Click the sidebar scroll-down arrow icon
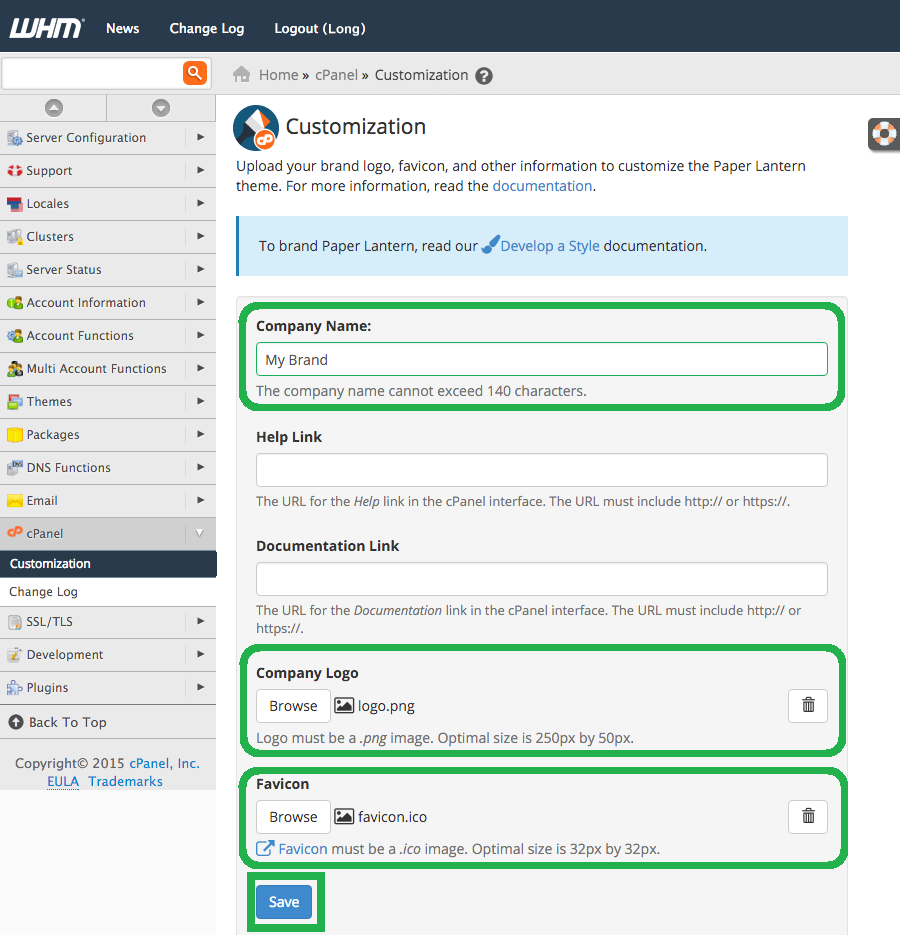Screen dimensions: 900x935 click(161, 108)
